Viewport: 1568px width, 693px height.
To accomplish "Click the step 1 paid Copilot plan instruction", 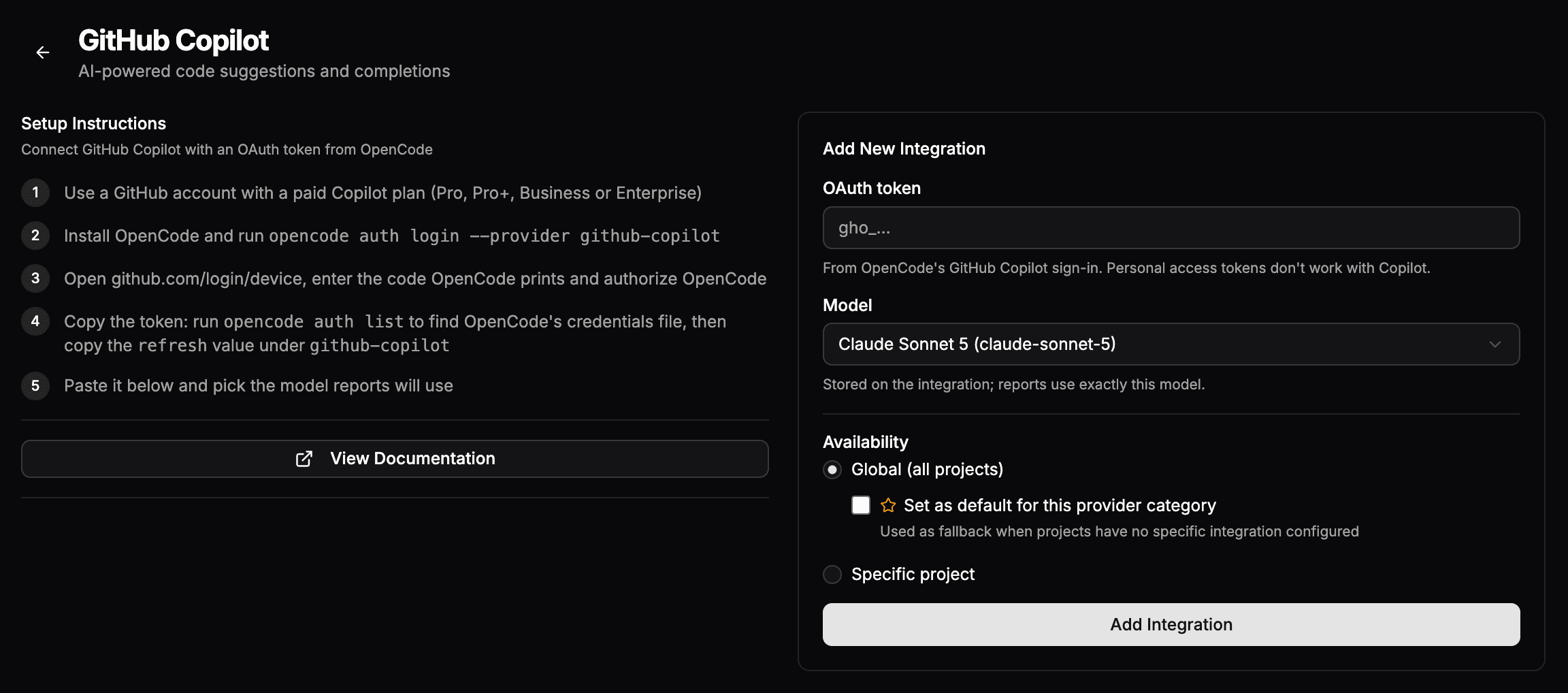I will pos(382,193).
